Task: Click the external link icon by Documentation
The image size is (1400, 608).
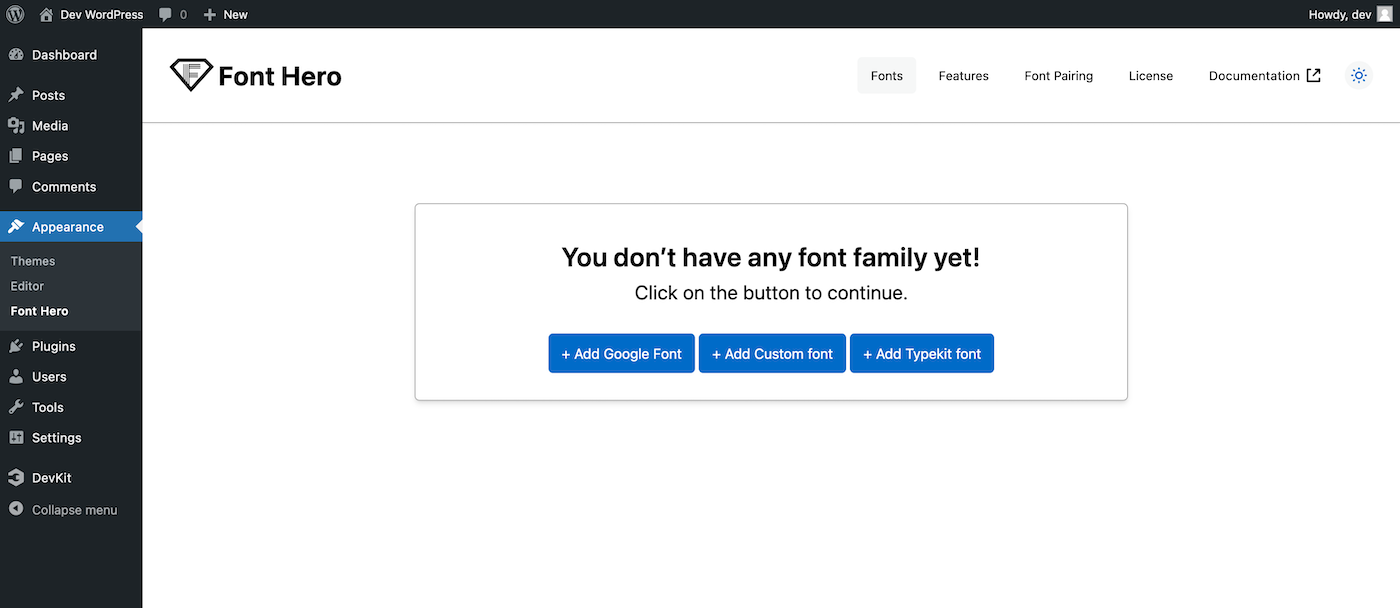Action: tap(1314, 75)
